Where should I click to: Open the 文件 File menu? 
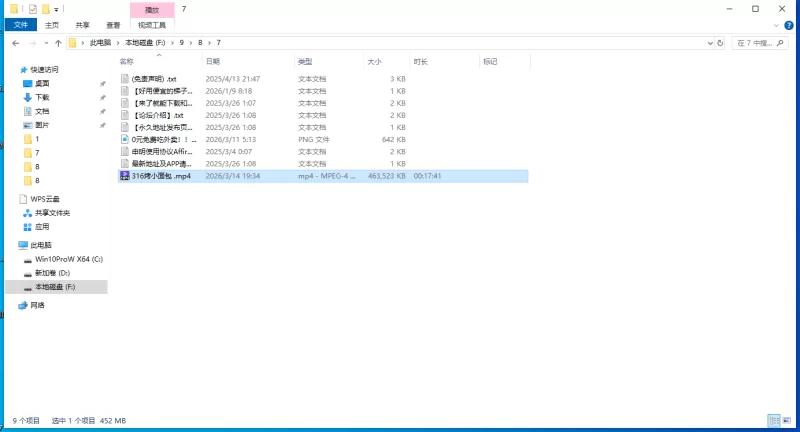20,25
